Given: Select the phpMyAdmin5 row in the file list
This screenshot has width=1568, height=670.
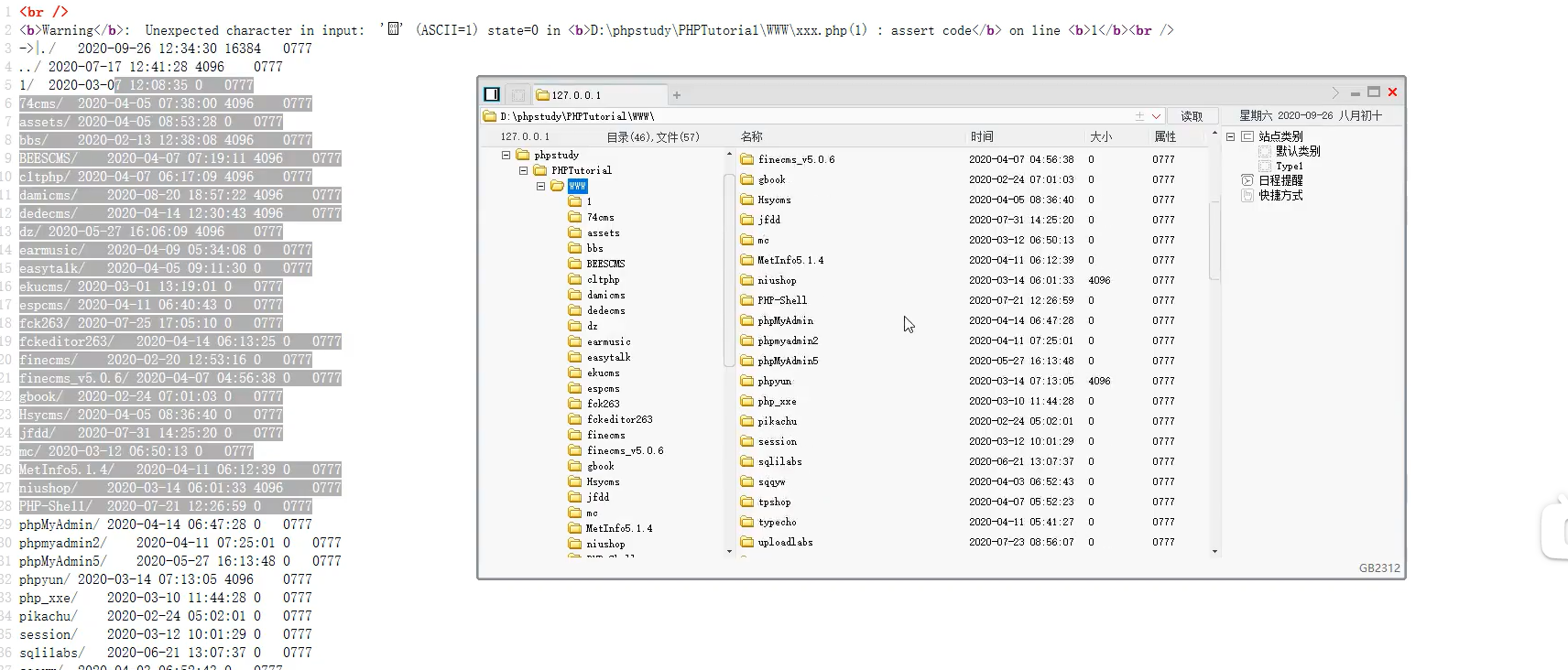Looking at the screenshot, I should tap(973, 361).
